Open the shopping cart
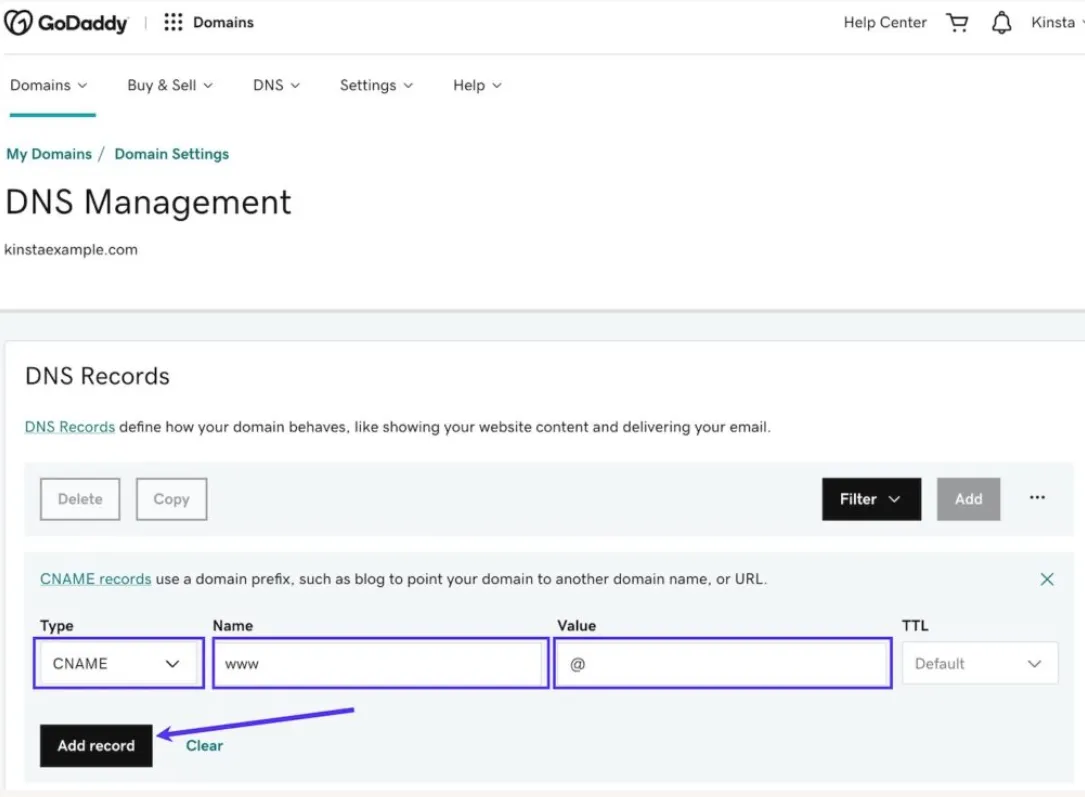Image resolution: width=1085 pixels, height=797 pixels. click(957, 23)
